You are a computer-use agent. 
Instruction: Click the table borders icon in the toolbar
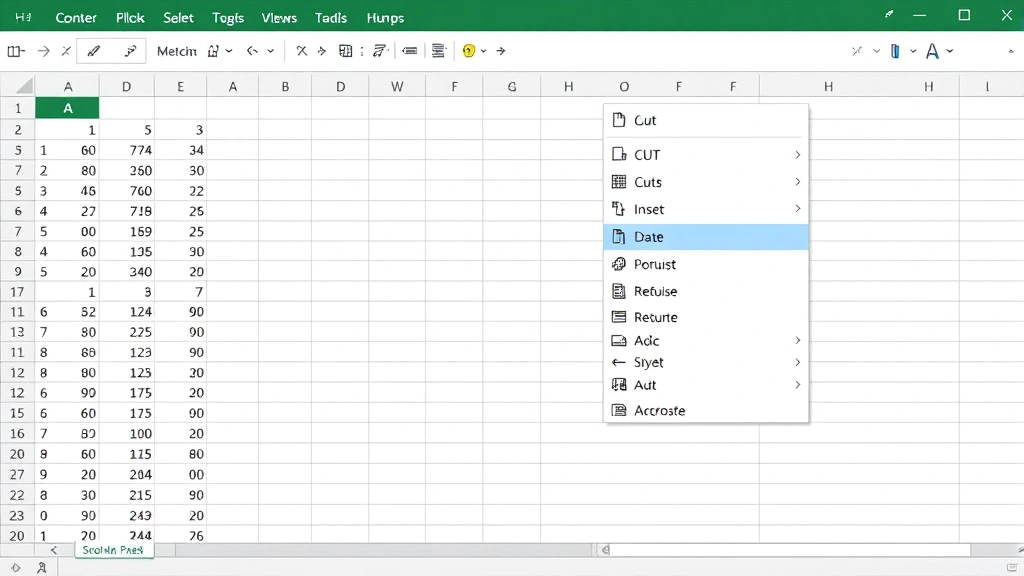pos(346,51)
